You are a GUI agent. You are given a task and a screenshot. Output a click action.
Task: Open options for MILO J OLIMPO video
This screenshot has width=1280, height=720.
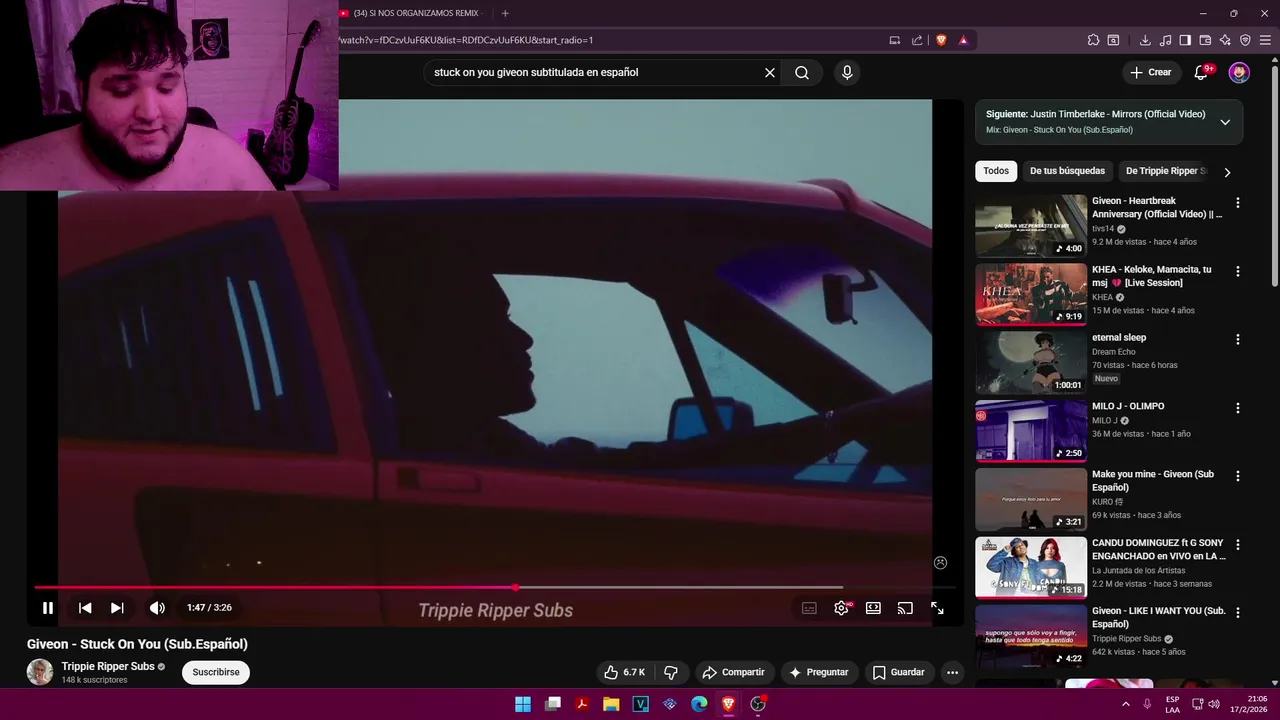click(x=1238, y=408)
